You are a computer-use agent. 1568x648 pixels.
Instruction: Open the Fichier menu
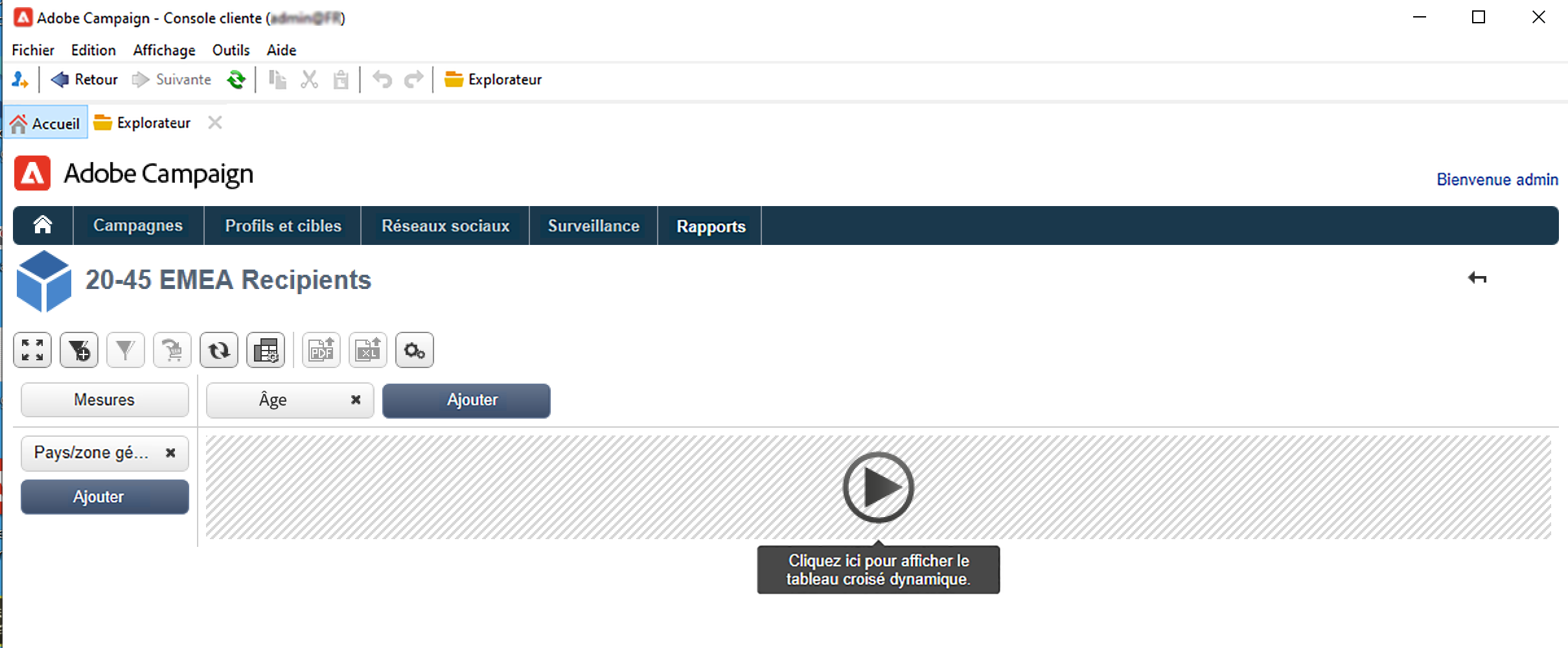pos(33,50)
